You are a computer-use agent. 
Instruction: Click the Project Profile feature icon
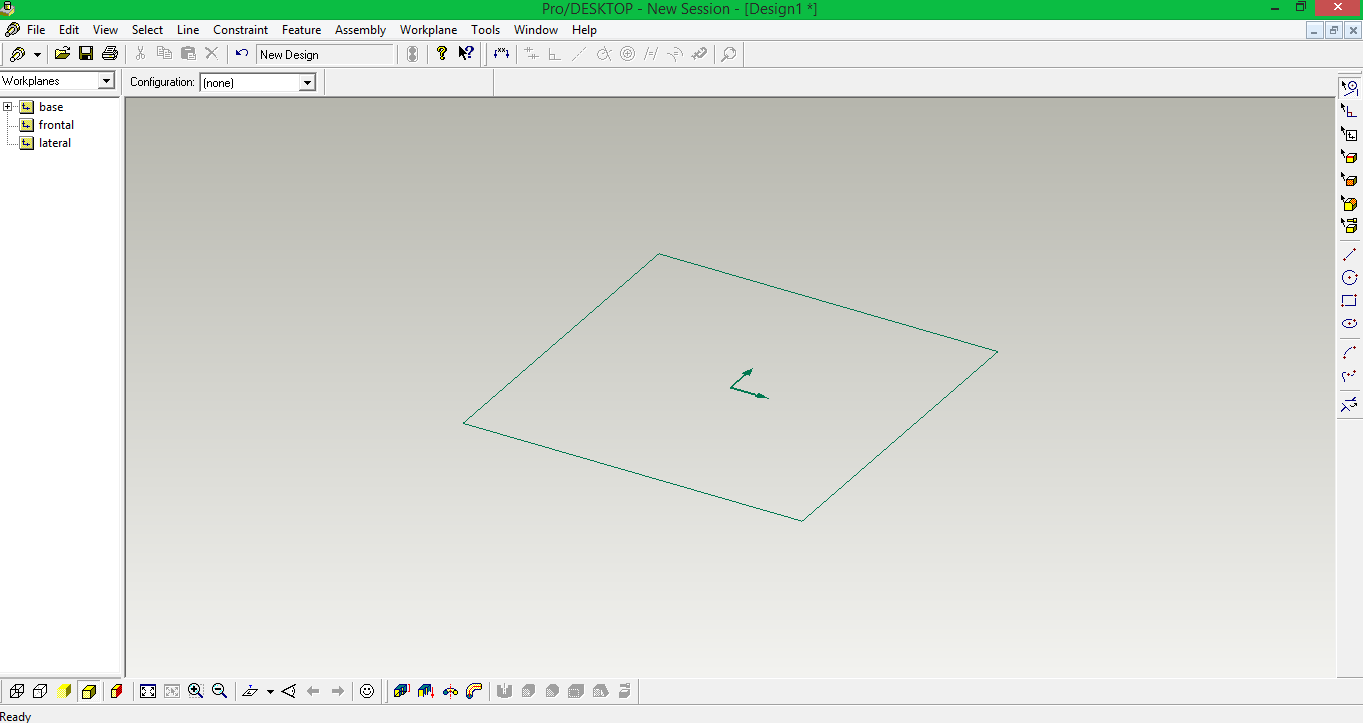pyautogui.click(x=426, y=691)
